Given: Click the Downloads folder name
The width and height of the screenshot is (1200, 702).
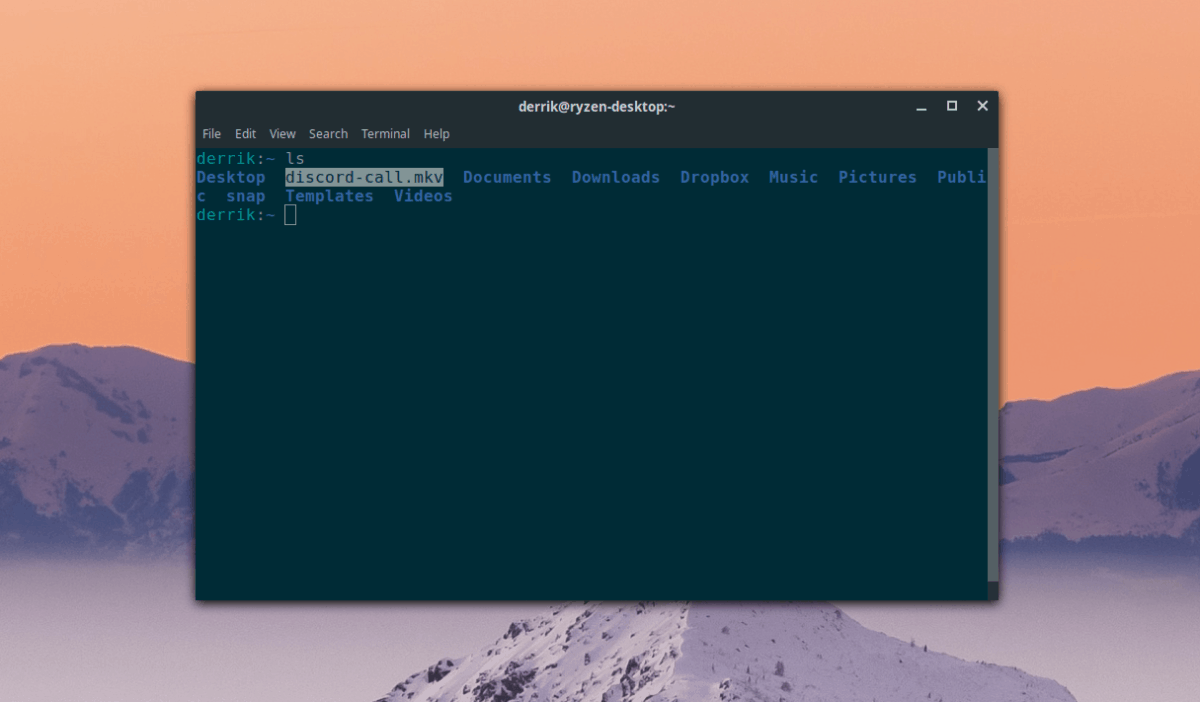Looking at the screenshot, I should tap(615, 177).
